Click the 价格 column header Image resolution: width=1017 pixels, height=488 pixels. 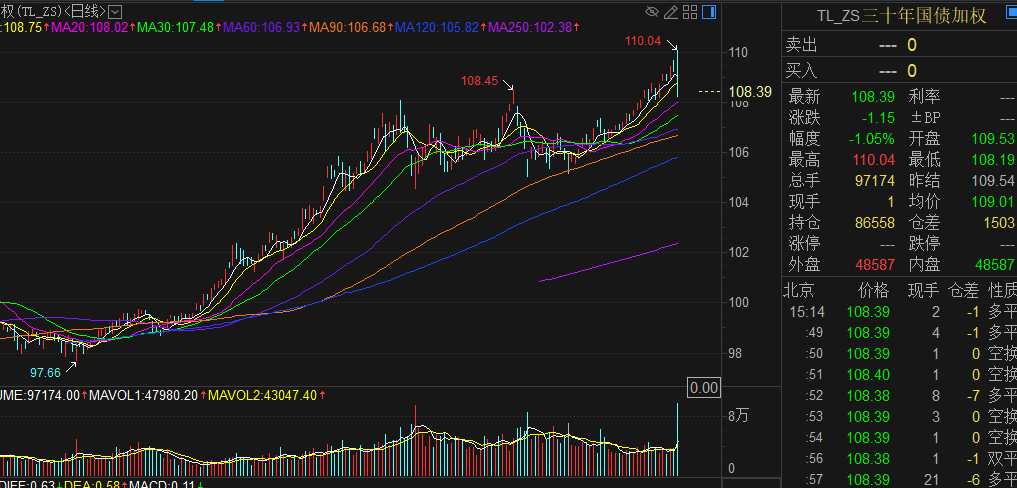tap(873, 291)
